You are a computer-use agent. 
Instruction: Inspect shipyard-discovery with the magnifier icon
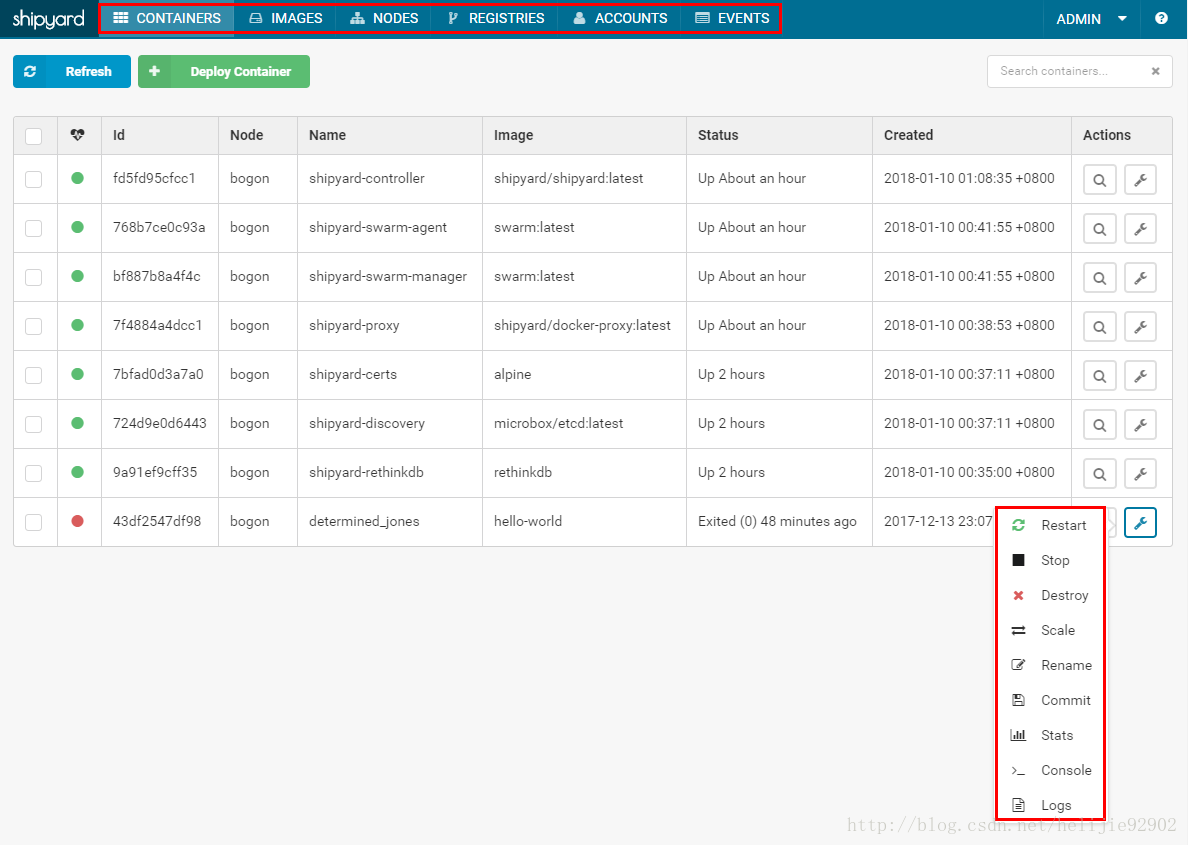(x=1099, y=425)
